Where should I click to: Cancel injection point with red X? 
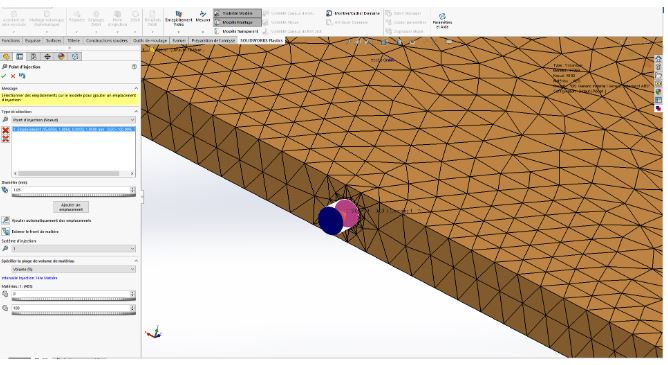coord(13,76)
